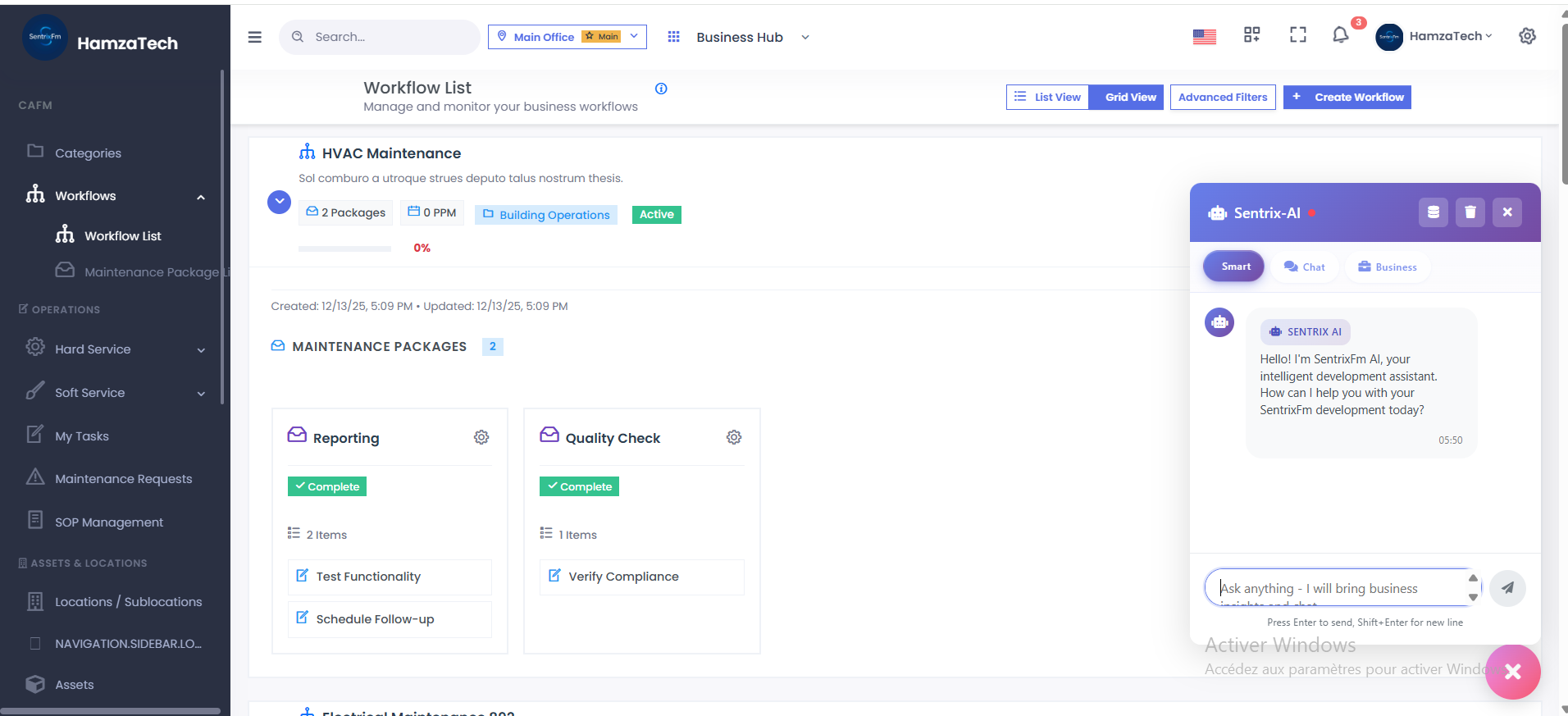Click the Ask anything chat input
Viewport: 1568px width, 716px height.
click(x=1337, y=588)
